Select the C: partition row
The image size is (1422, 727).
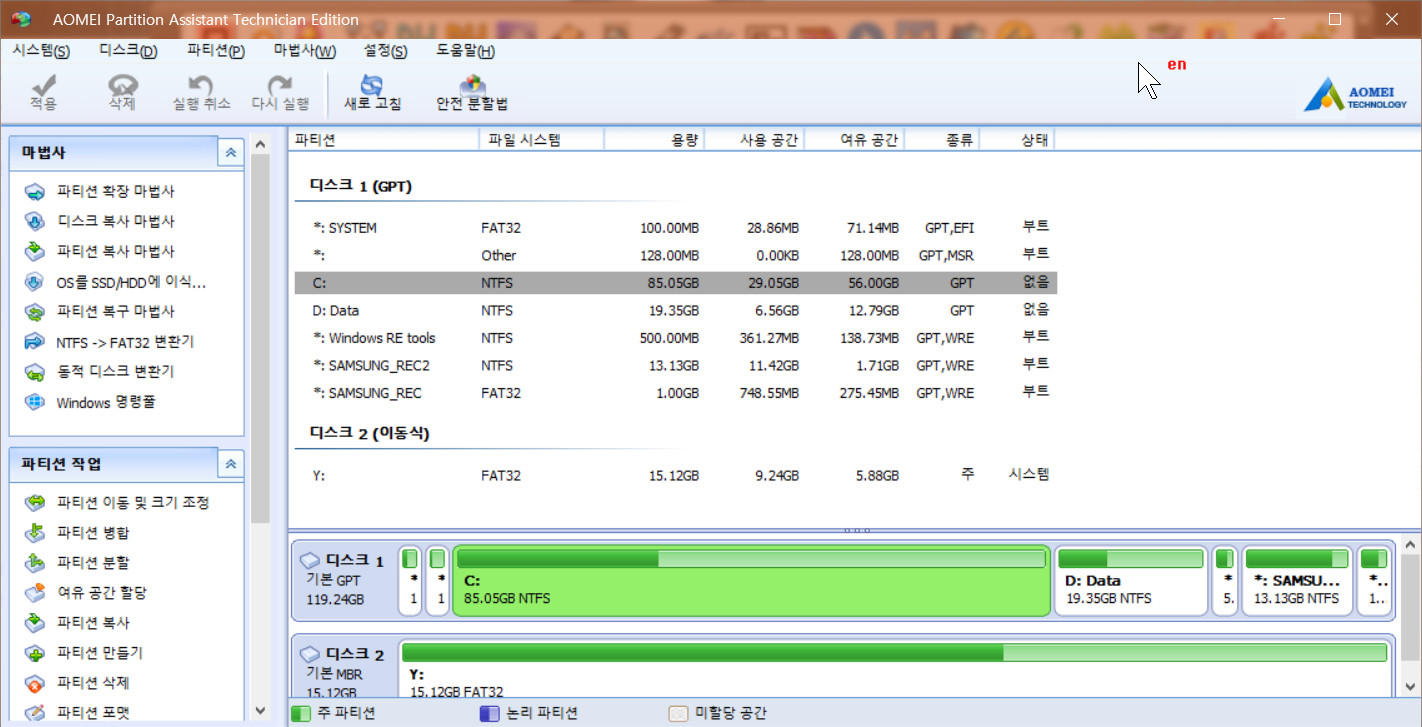675,283
